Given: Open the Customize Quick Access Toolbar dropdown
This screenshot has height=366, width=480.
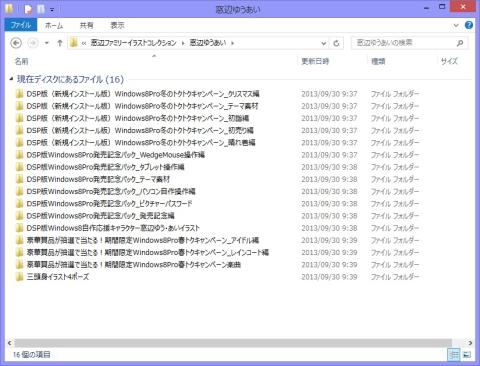Looking at the screenshot, I should click(x=52, y=10).
